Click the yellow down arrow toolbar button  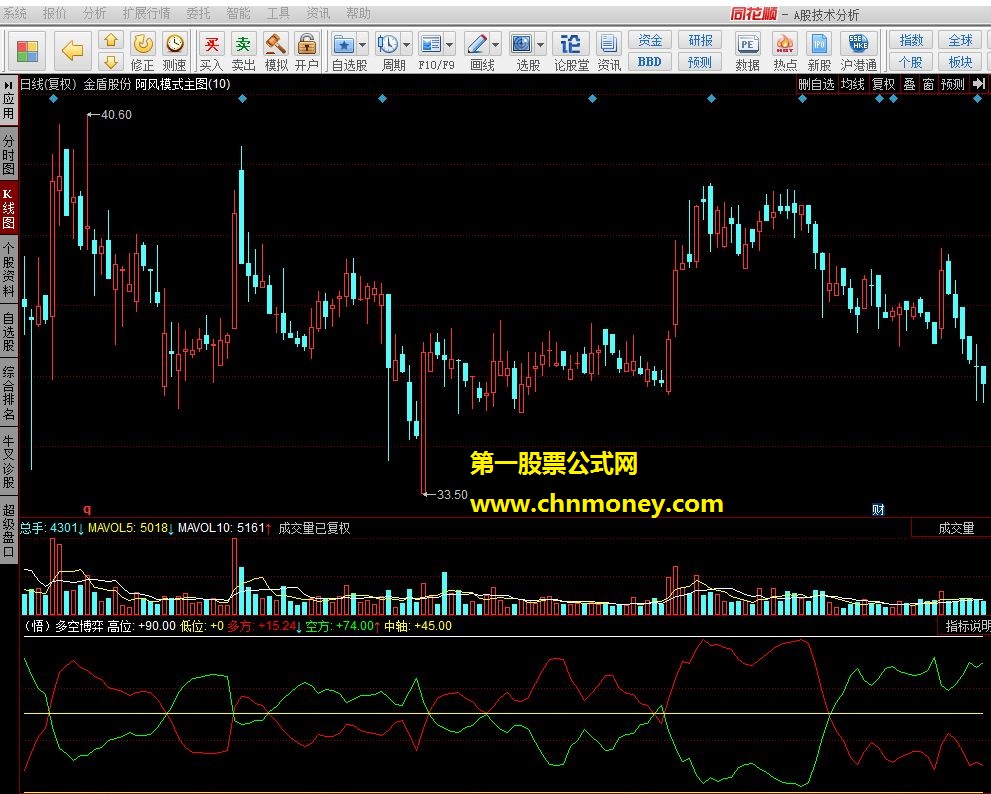[x=111, y=61]
